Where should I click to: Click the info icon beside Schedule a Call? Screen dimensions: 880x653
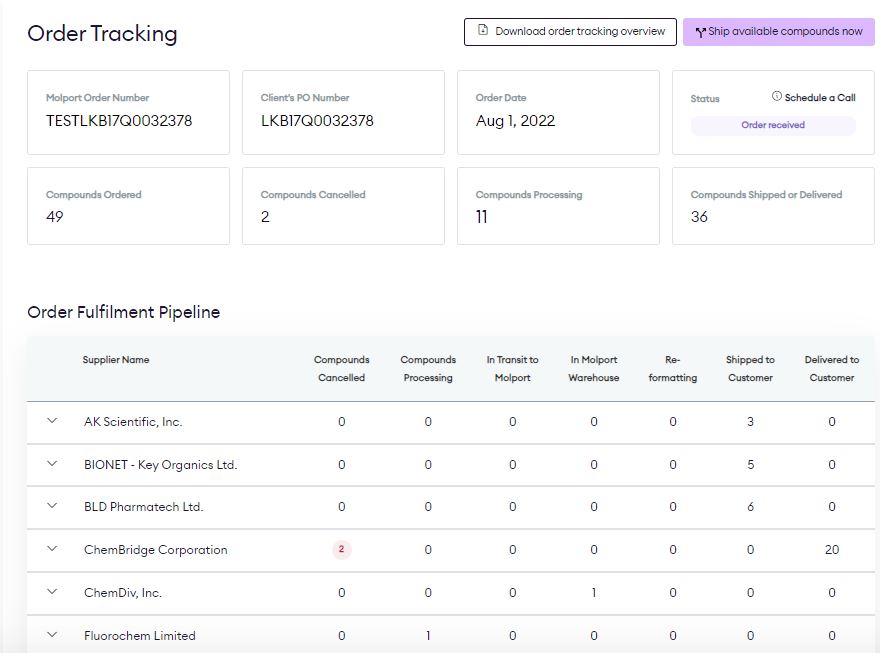(777, 96)
